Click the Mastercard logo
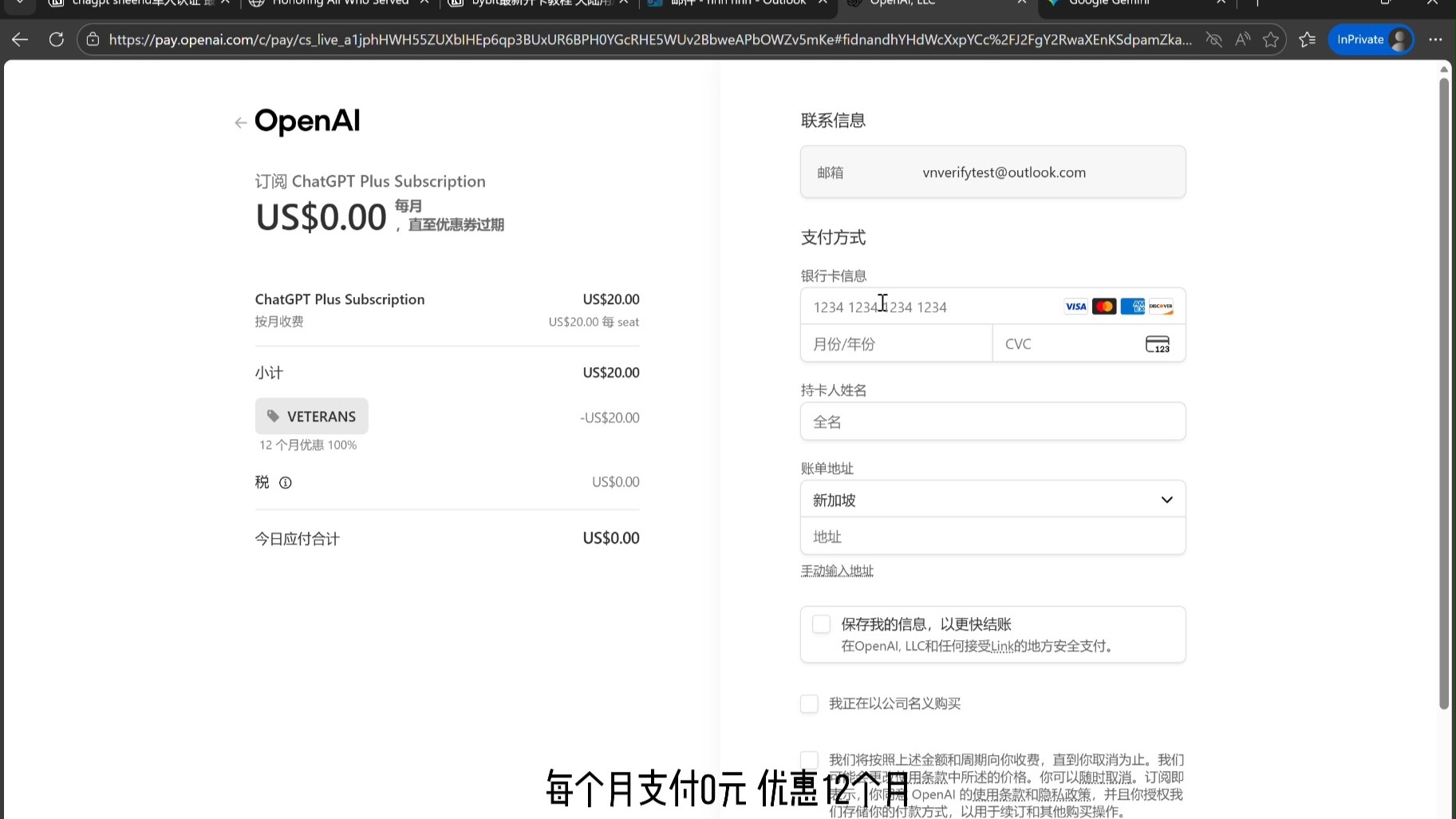Screen dimensions: 1456x819 pyautogui.click(x=1104, y=307)
